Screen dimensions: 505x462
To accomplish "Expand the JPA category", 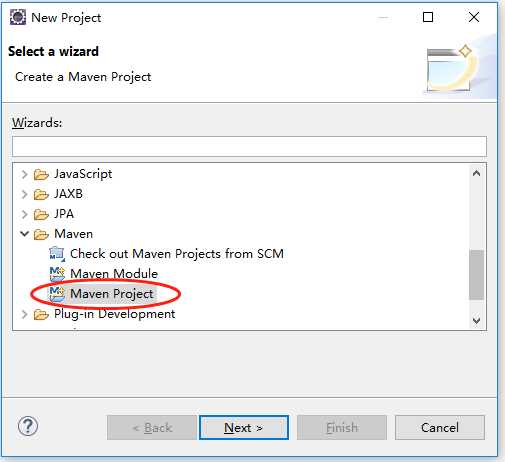I will [24, 214].
